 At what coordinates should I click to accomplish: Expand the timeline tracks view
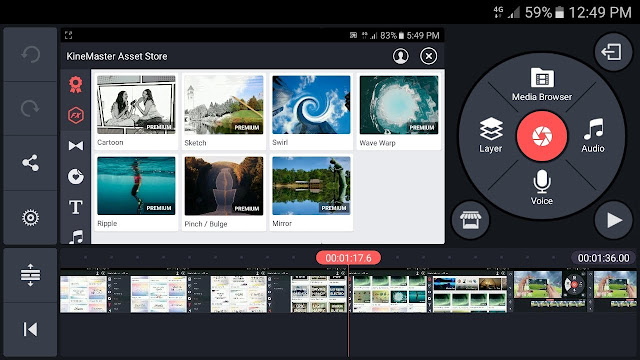(30, 275)
